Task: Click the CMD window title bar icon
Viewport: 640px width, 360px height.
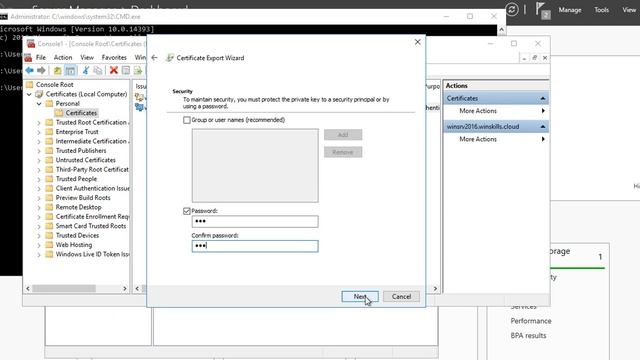Action: (3, 17)
